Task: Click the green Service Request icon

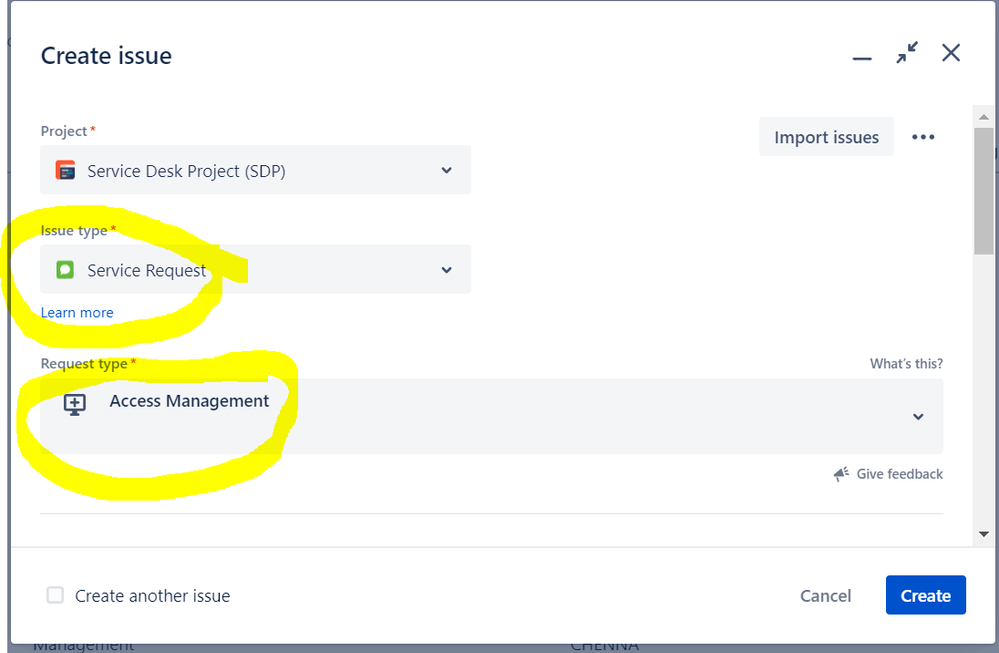Action: pyautogui.click(x=65, y=269)
